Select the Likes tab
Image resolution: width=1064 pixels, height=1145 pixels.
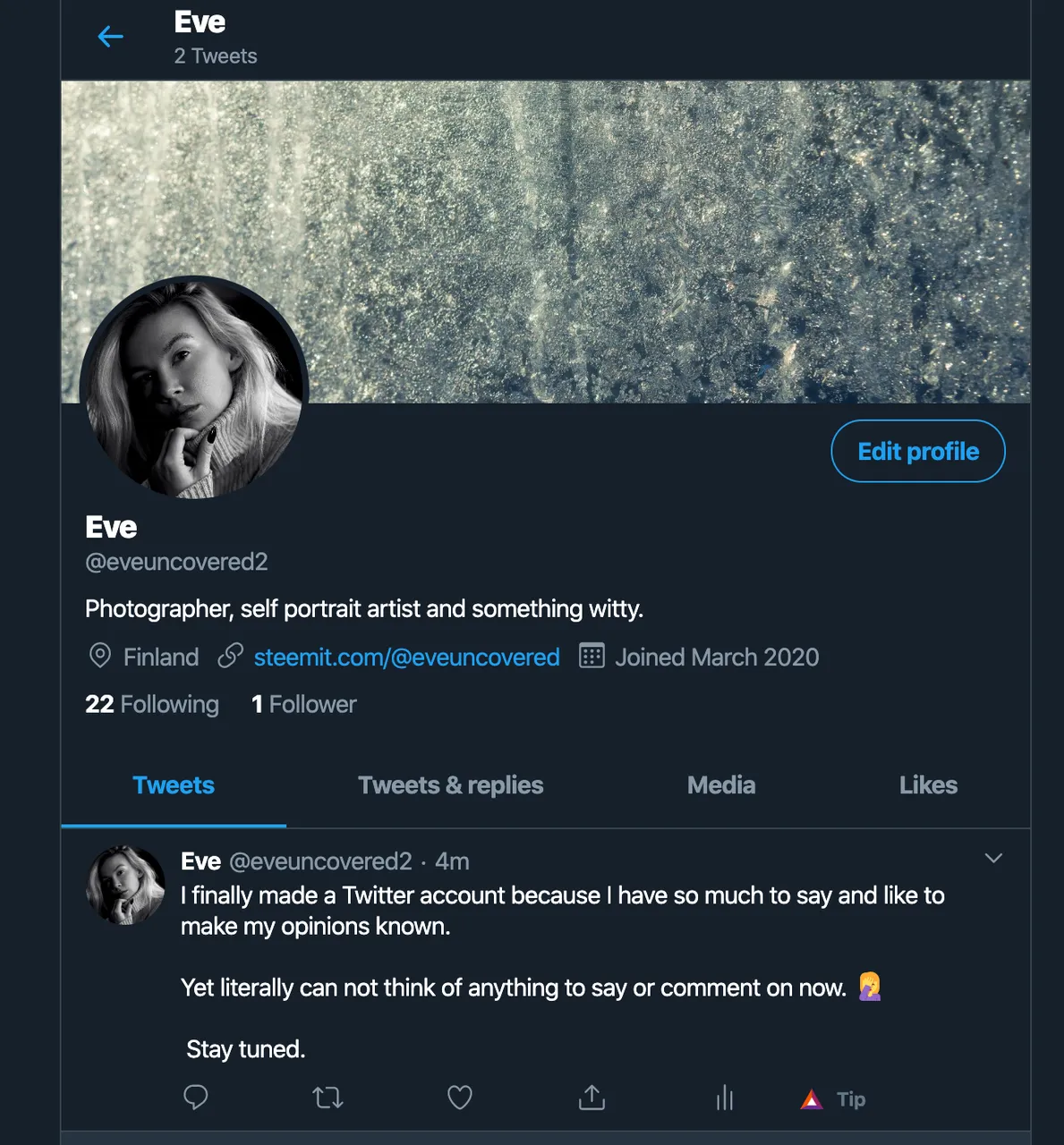pos(928,785)
